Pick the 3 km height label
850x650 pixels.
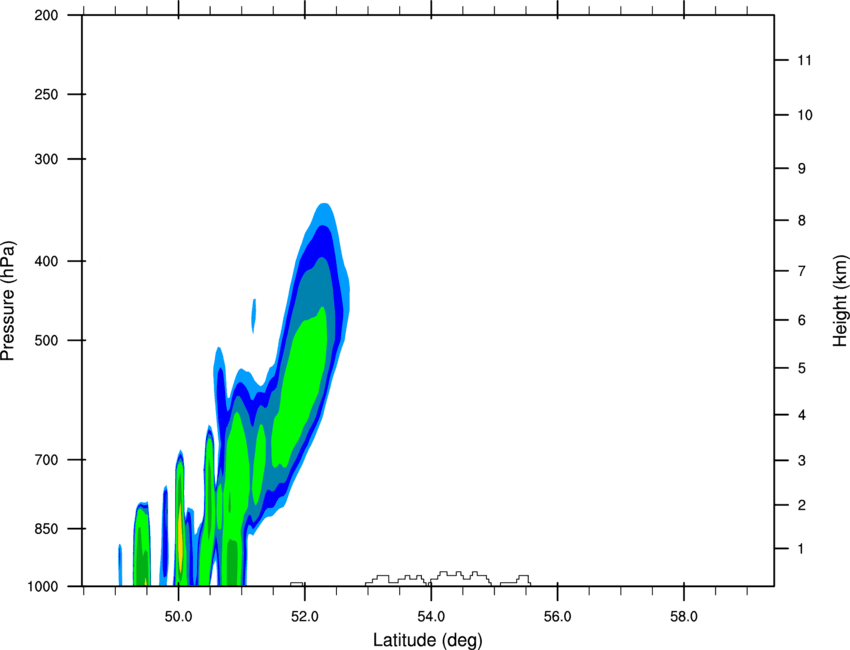(802, 461)
